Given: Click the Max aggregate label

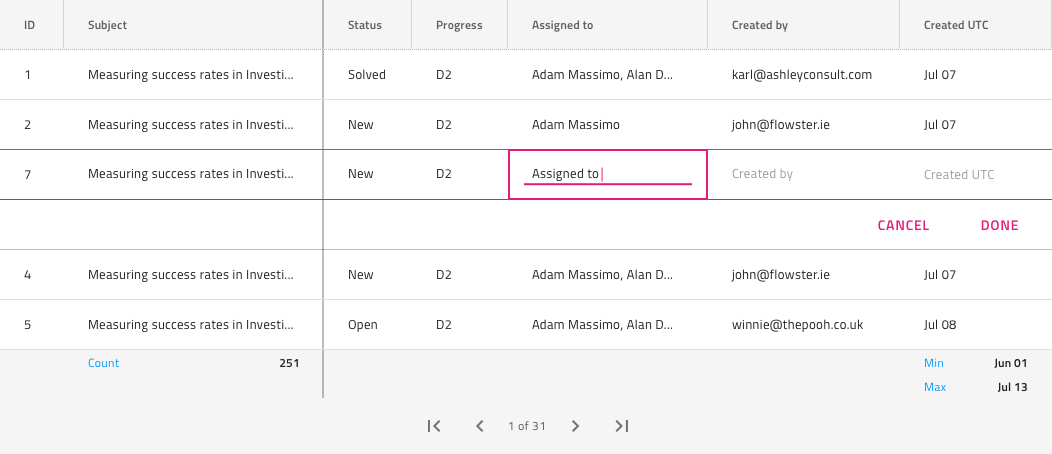Looking at the screenshot, I should 935,387.
